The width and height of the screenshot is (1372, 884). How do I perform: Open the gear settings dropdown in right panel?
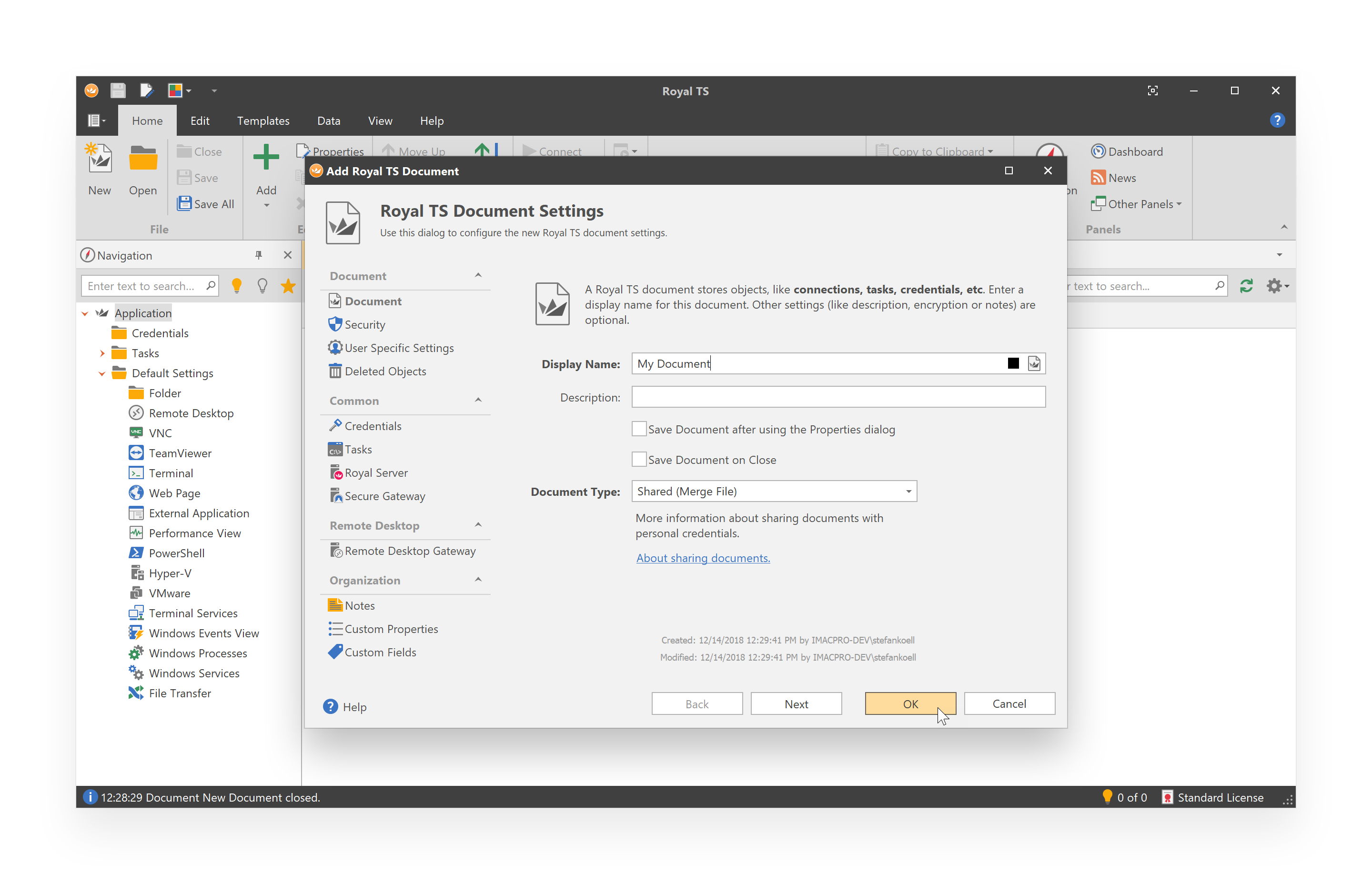click(x=1277, y=285)
